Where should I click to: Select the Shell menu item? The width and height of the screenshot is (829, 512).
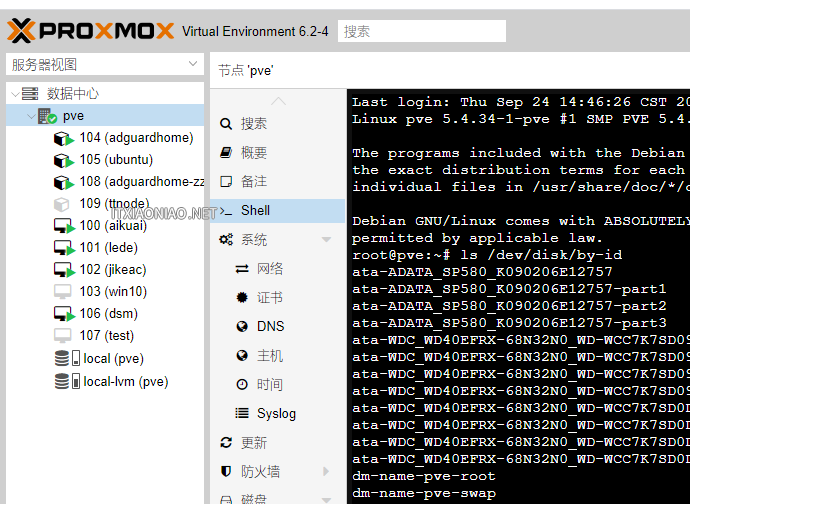pos(278,211)
